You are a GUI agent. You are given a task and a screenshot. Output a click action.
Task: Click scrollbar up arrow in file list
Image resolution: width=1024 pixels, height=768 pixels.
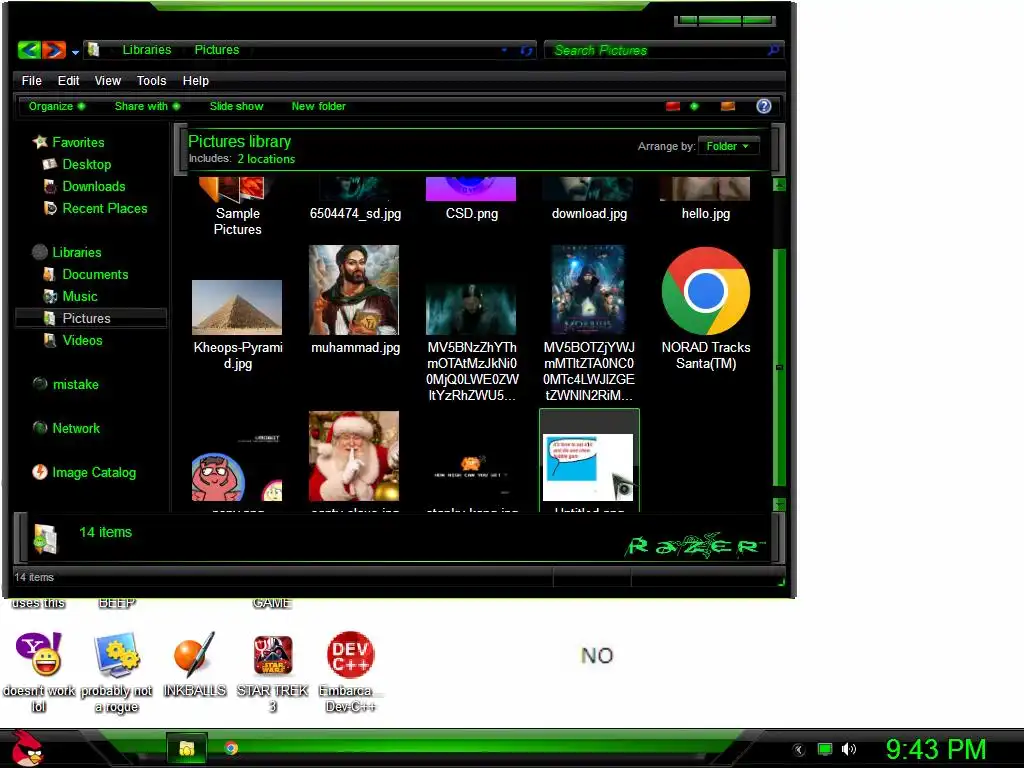click(778, 185)
